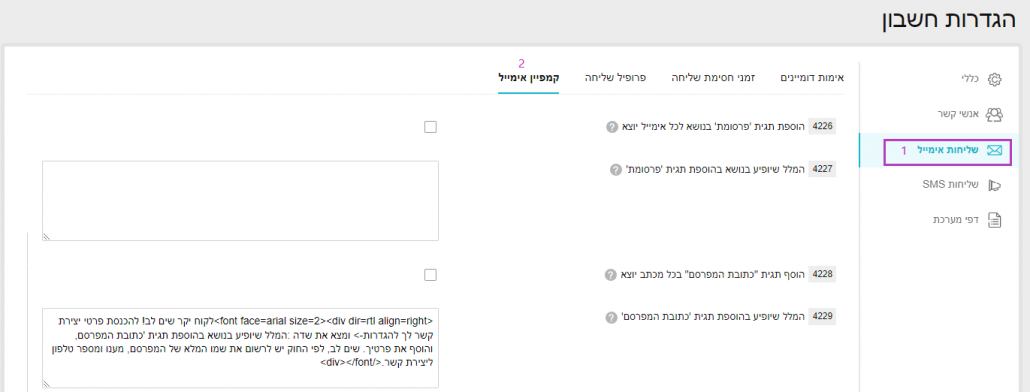Viewport: 1030px width, 392px height.
Task: Open help icon for setting 4228
Action: [610, 274]
